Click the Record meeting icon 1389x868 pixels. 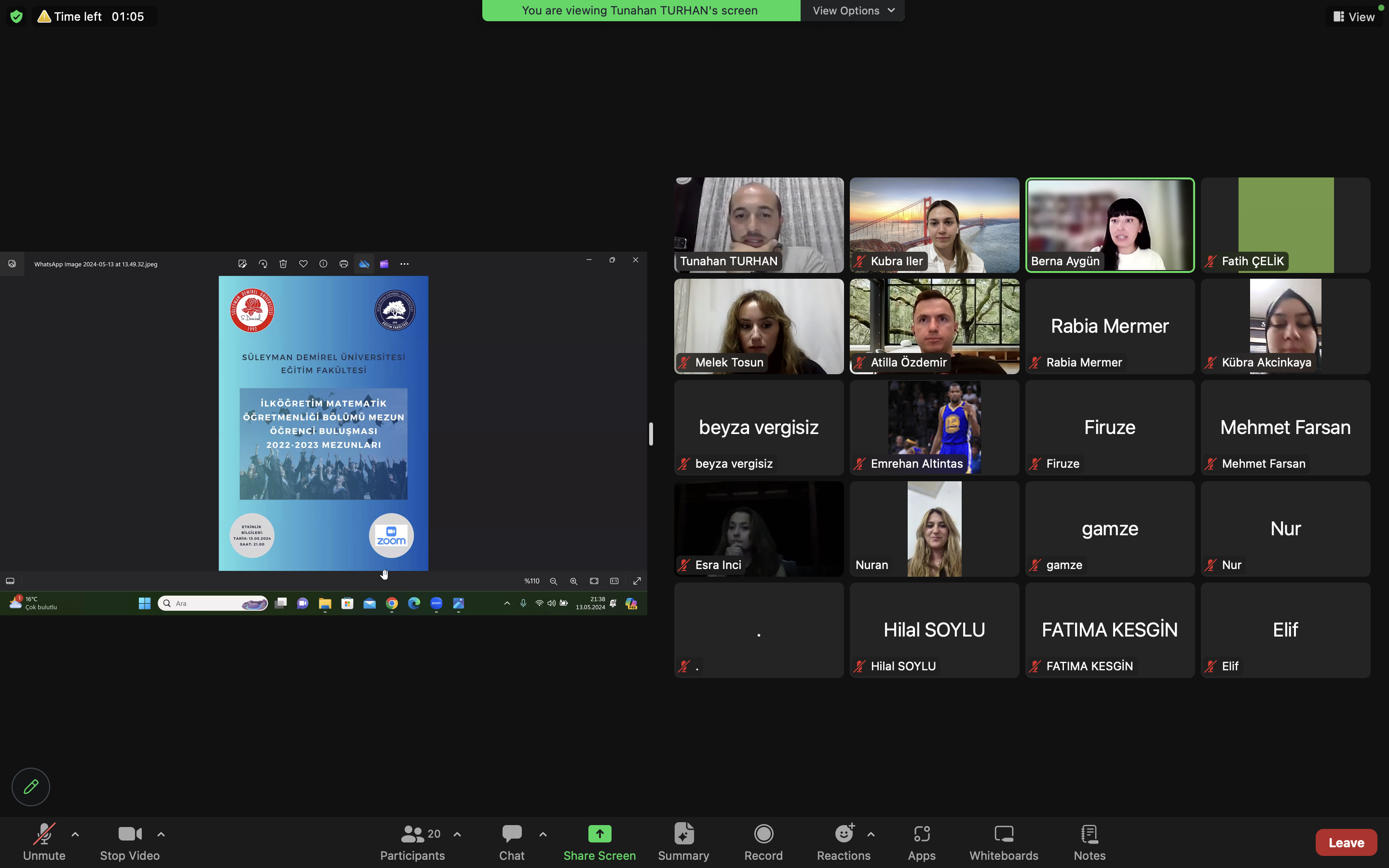pyautogui.click(x=763, y=834)
